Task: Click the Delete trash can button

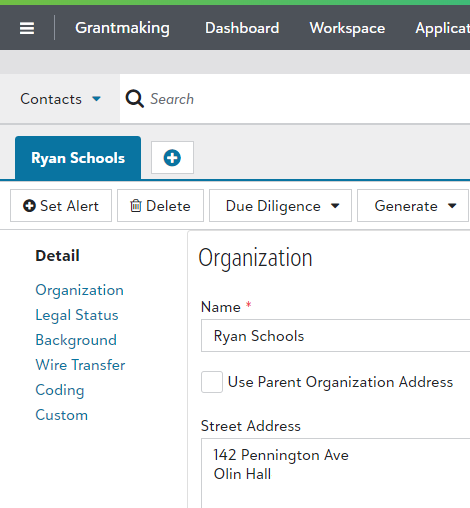Action: click(160, 206)
